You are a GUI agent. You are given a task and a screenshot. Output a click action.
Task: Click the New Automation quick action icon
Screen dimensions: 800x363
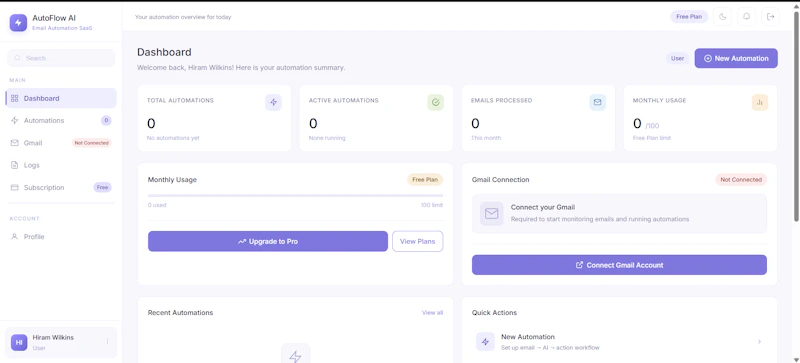click(x=485, y=342)
